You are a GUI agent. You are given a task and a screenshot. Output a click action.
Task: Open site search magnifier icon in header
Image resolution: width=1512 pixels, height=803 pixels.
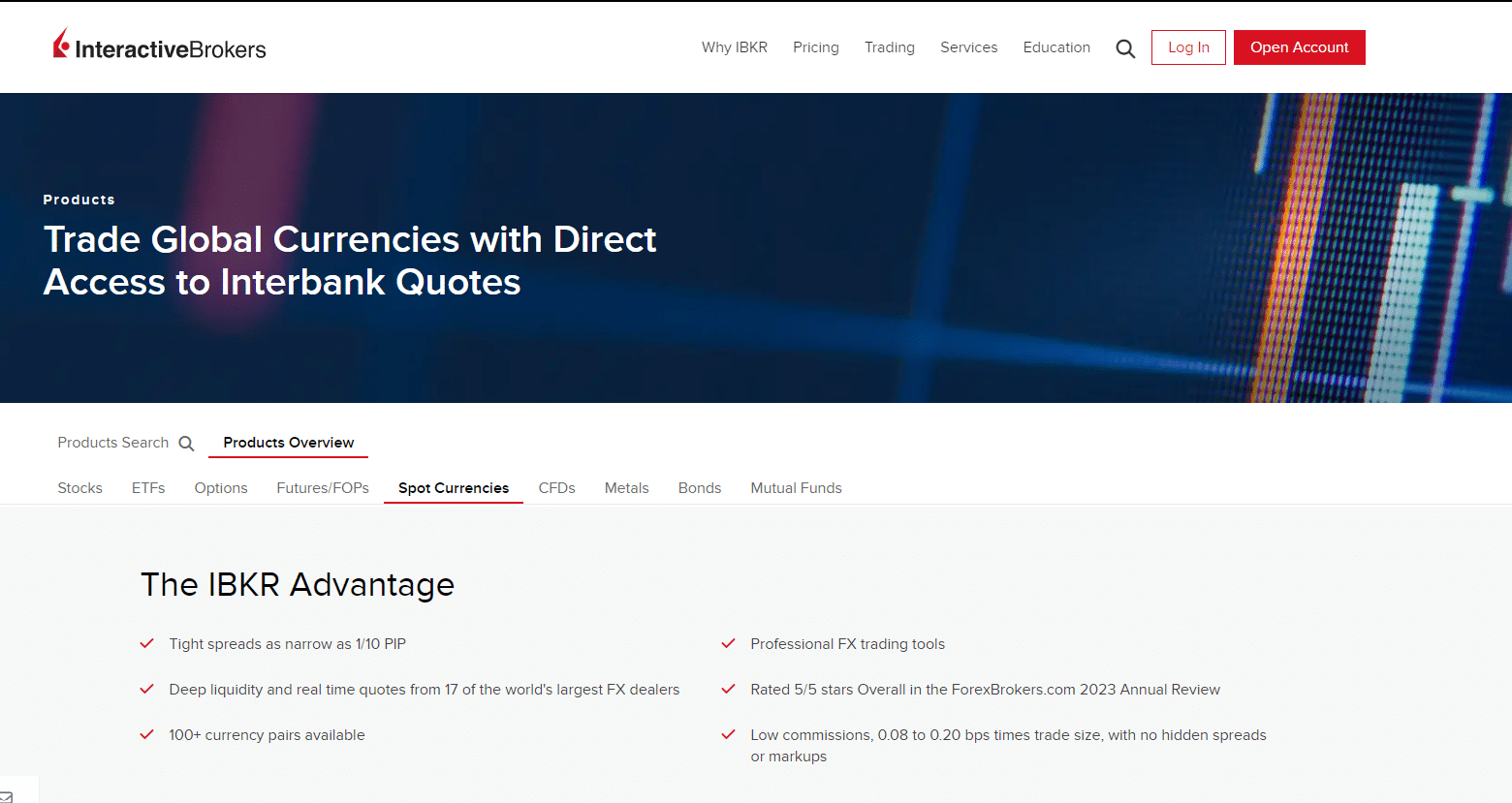point(1124,48)
